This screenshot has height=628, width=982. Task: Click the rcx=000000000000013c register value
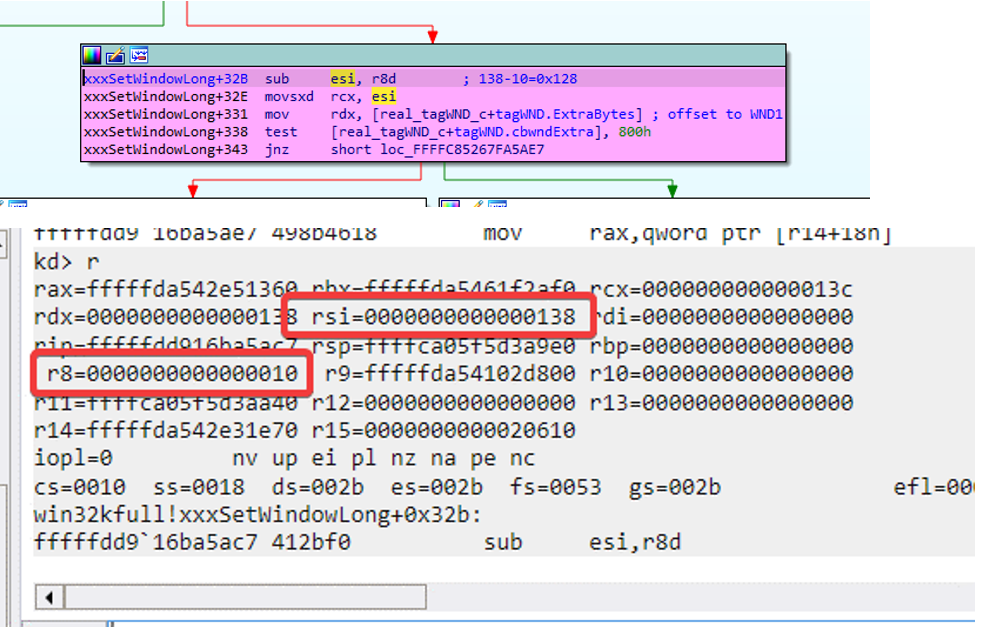pyautogui.click(x=721, y=289)
